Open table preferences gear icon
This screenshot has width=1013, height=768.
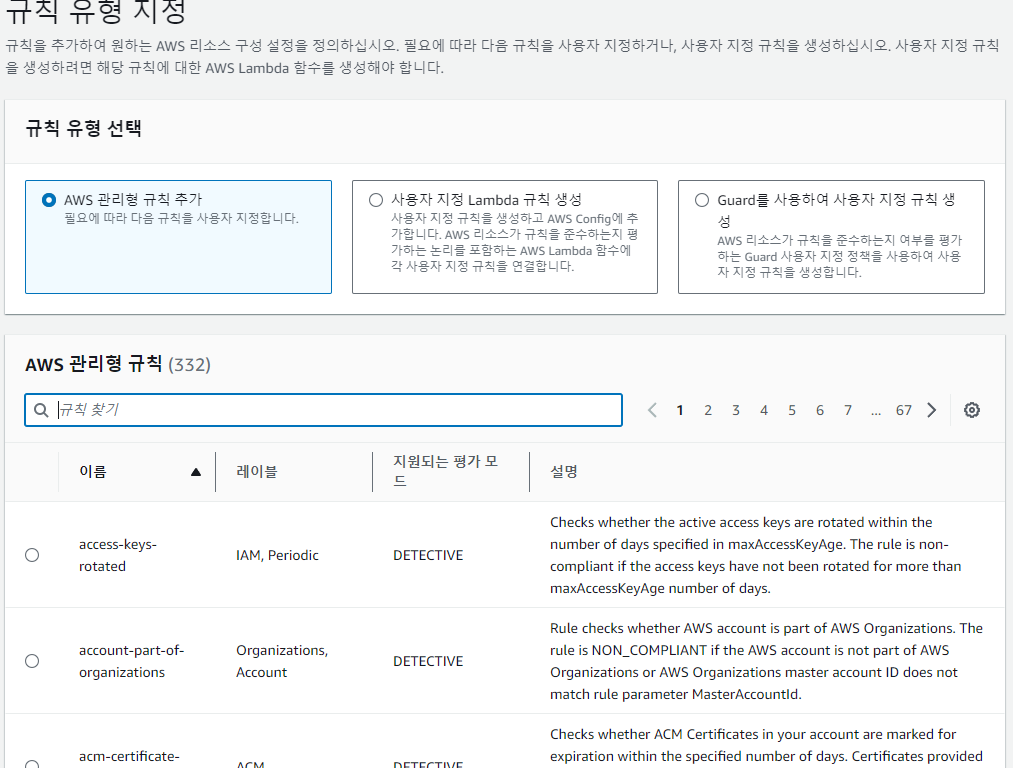tap(971, 410)
